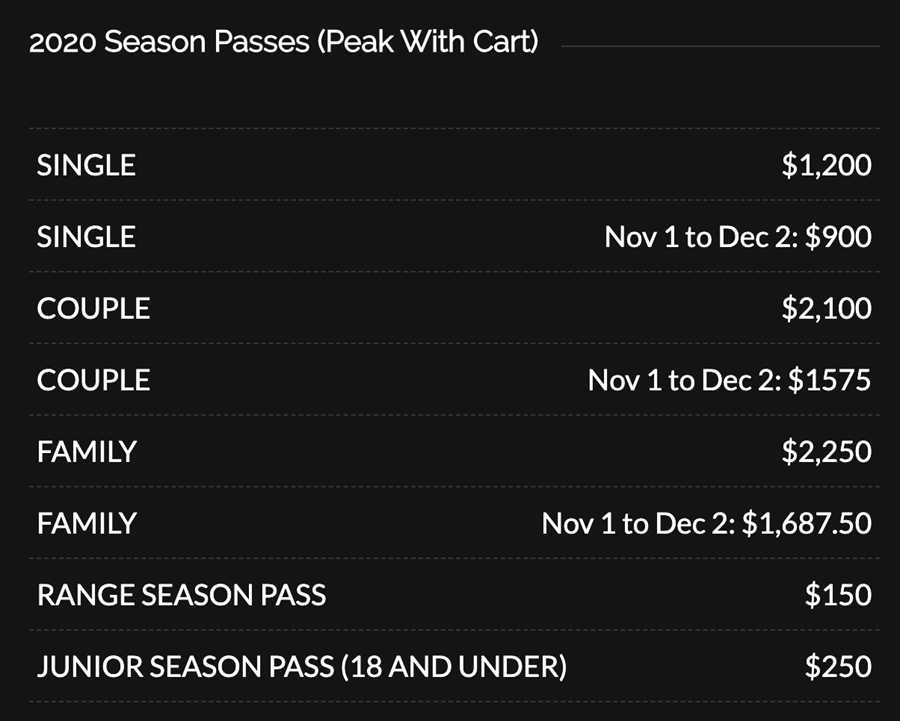Select the JUNIOR SEASON PASS (18 AND UNDER) label
The height and width of the screenshot is (721, 900).
pyautogui.click(x=301, y=666)
